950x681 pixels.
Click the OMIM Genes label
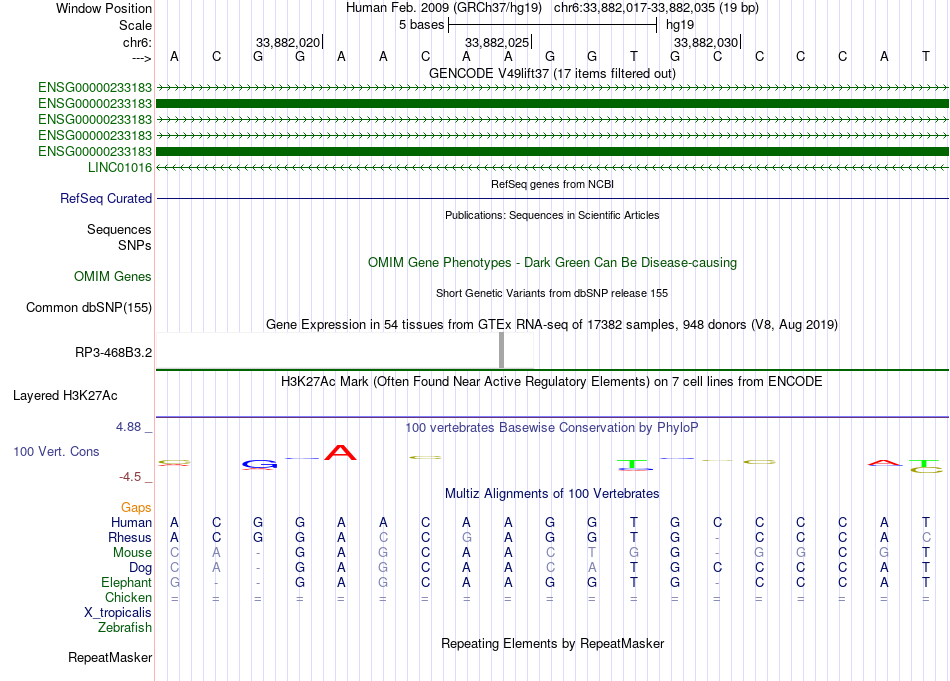[x=113, y=276]
